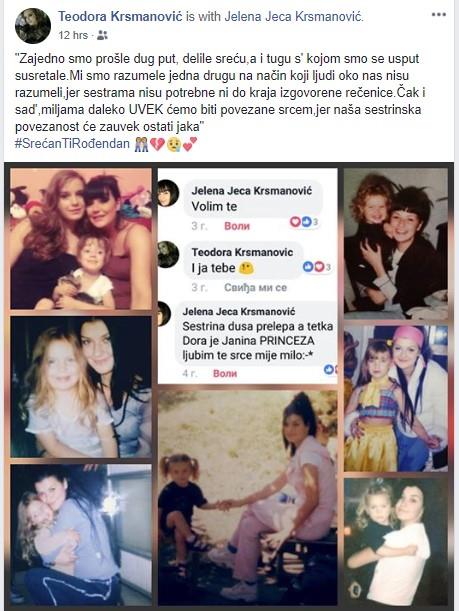Click reaction icons on the 'Volim te' comment
Viewport: 459px width, 611px height.
(x=304, y=222)
